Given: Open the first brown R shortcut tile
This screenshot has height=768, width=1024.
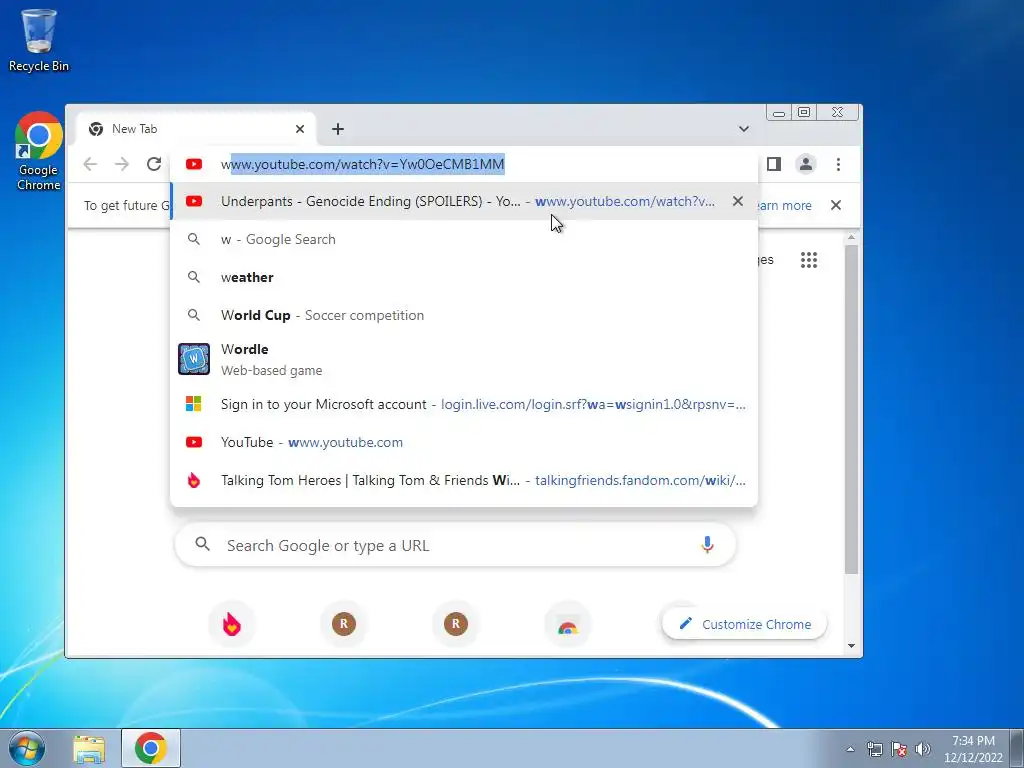Looking at the screenshot, I should (x=344, y=624).
